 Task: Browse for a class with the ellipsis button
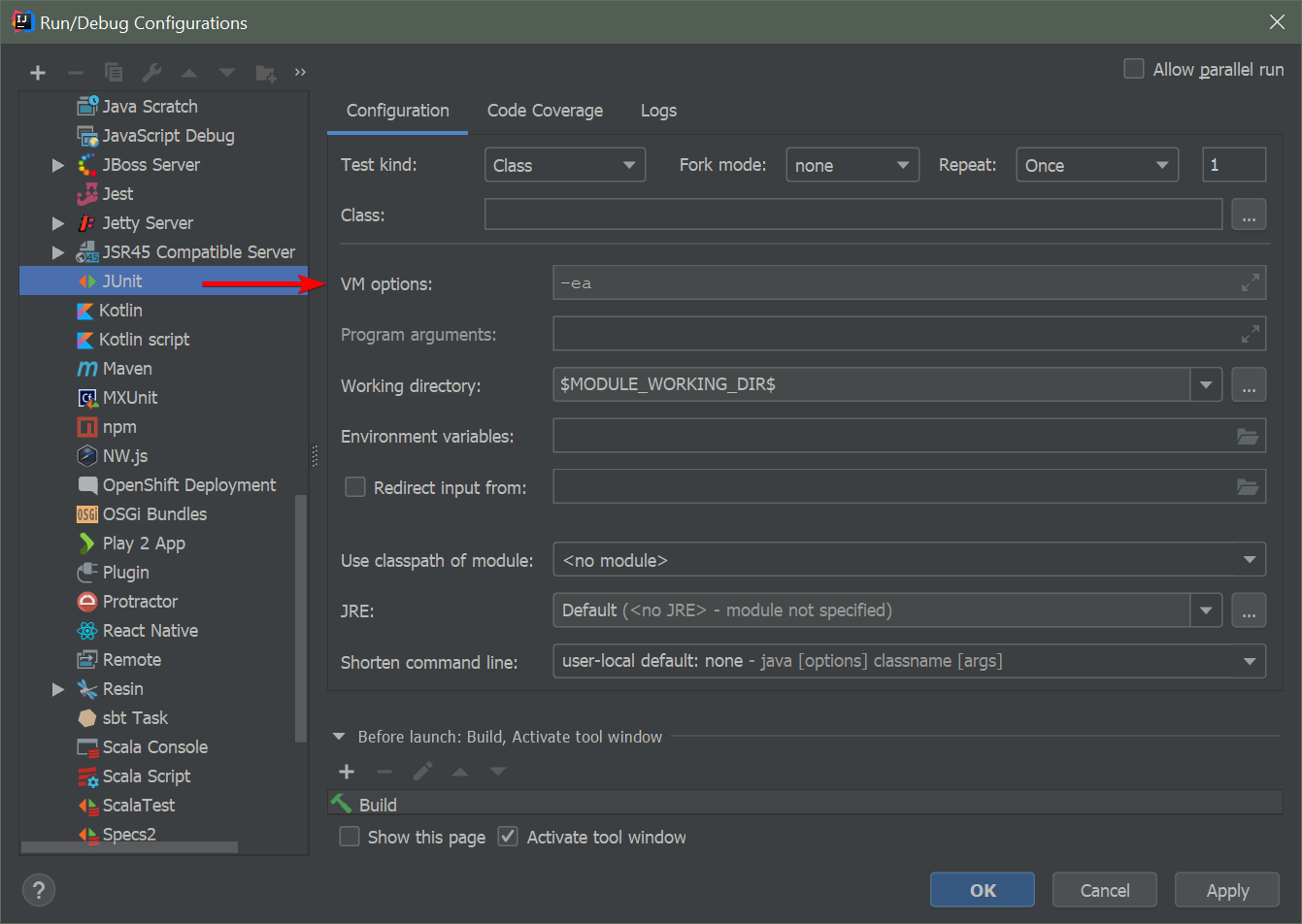point(1249,214)
